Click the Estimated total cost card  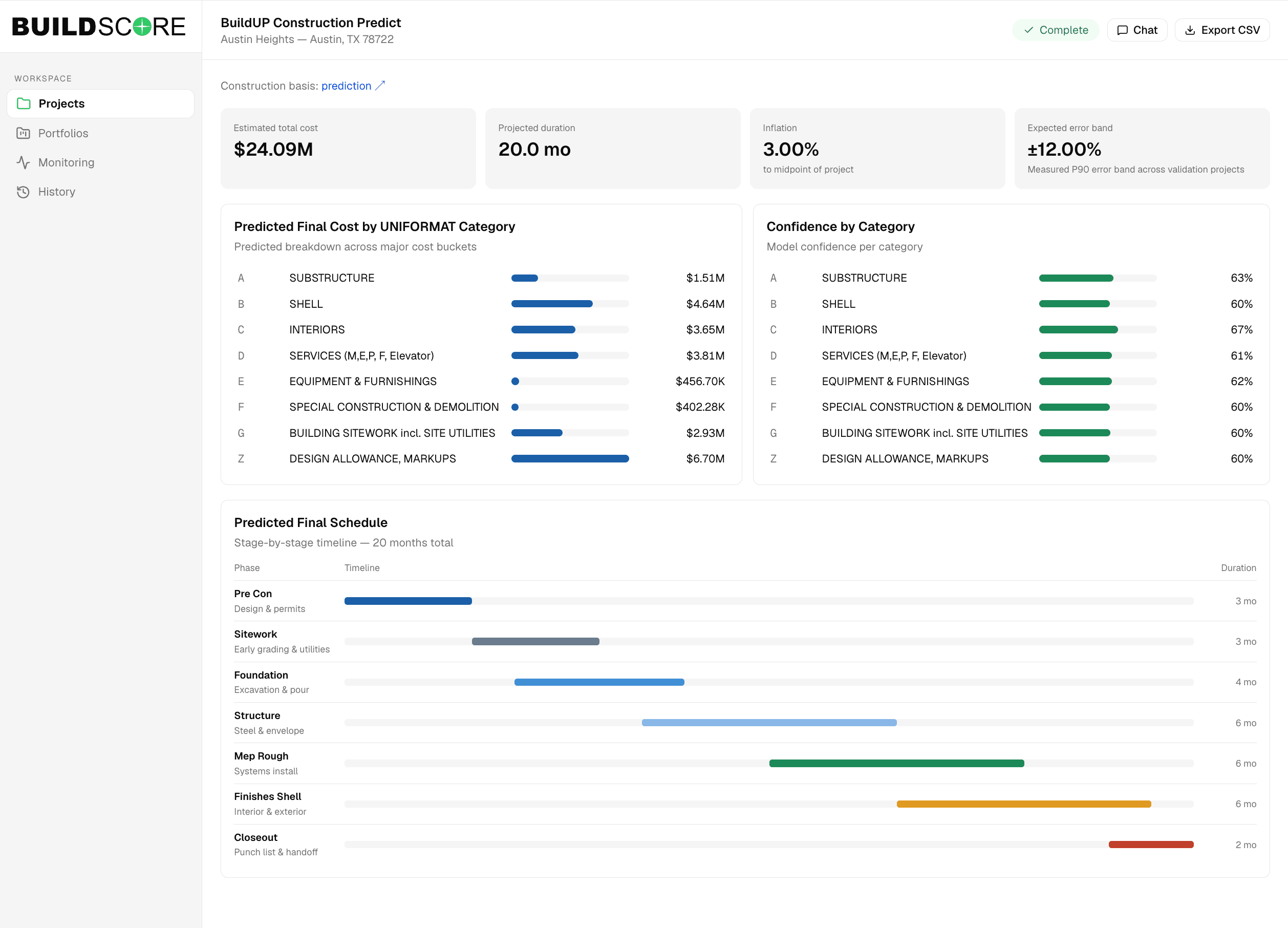coord(348,149)
